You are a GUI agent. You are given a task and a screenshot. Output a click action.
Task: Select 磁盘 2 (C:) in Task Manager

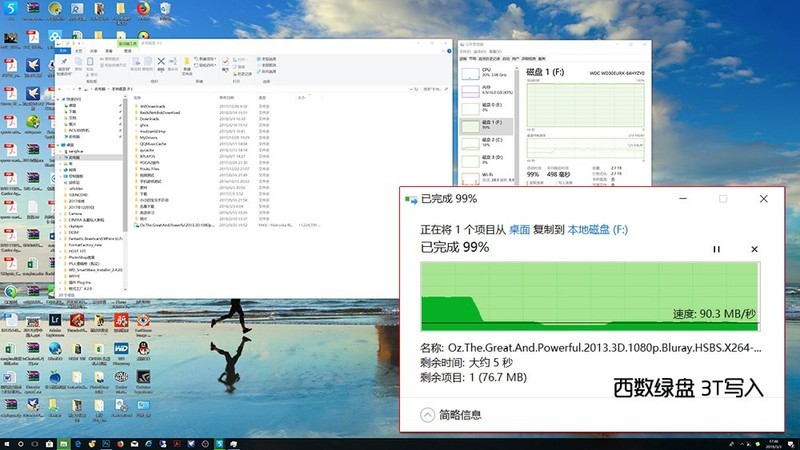(486, 144)
